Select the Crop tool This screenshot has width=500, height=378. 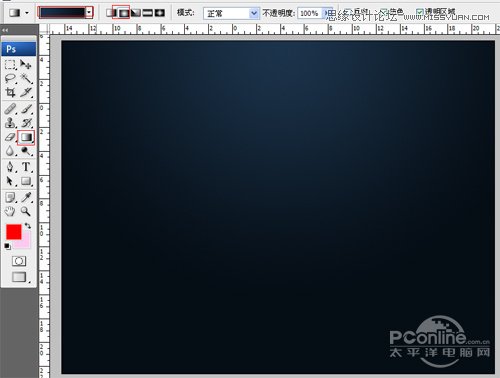pos(10,92)
